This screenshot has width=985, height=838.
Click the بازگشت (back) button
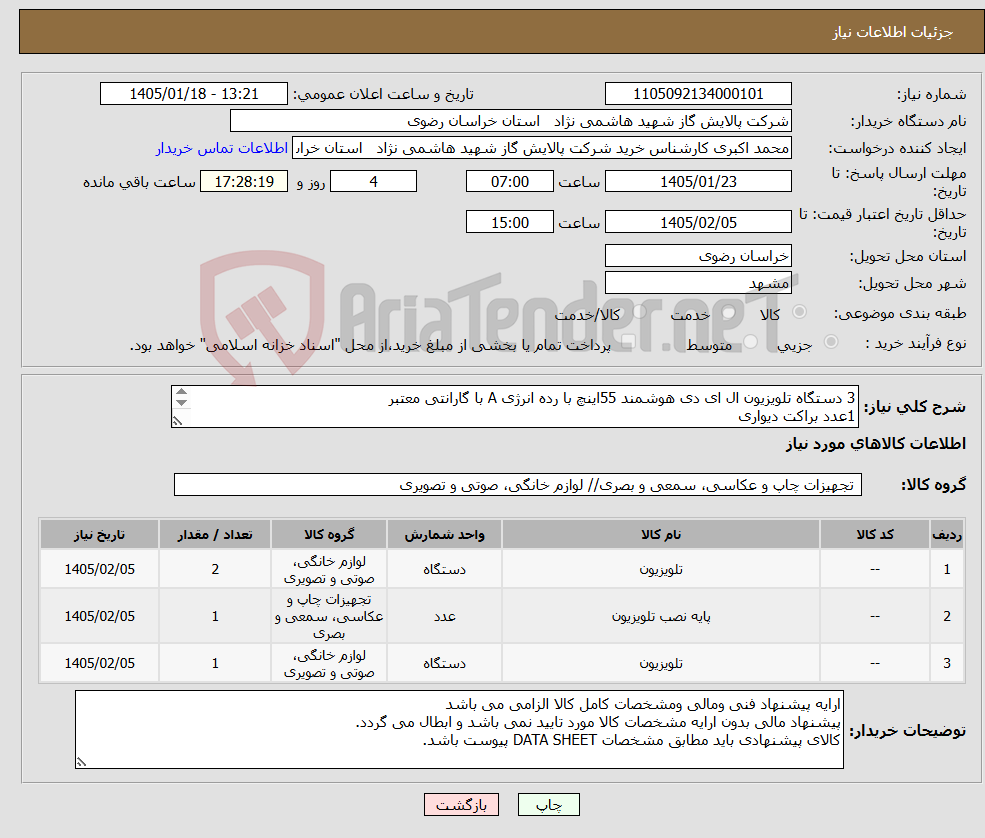(x=461, y=805)
